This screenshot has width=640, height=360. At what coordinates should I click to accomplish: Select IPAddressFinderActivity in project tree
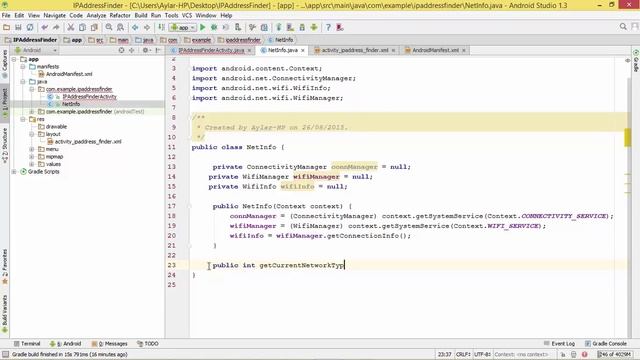(x=89, y=97)
